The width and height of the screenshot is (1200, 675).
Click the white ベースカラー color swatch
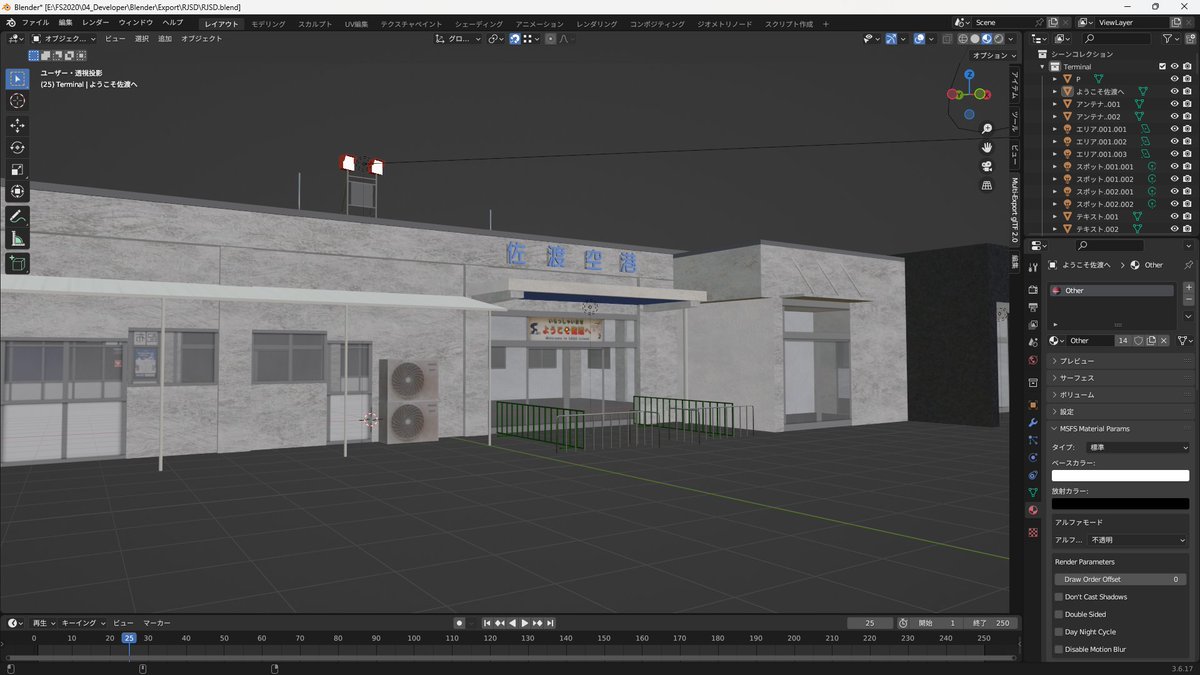[x=1121, y=476]
